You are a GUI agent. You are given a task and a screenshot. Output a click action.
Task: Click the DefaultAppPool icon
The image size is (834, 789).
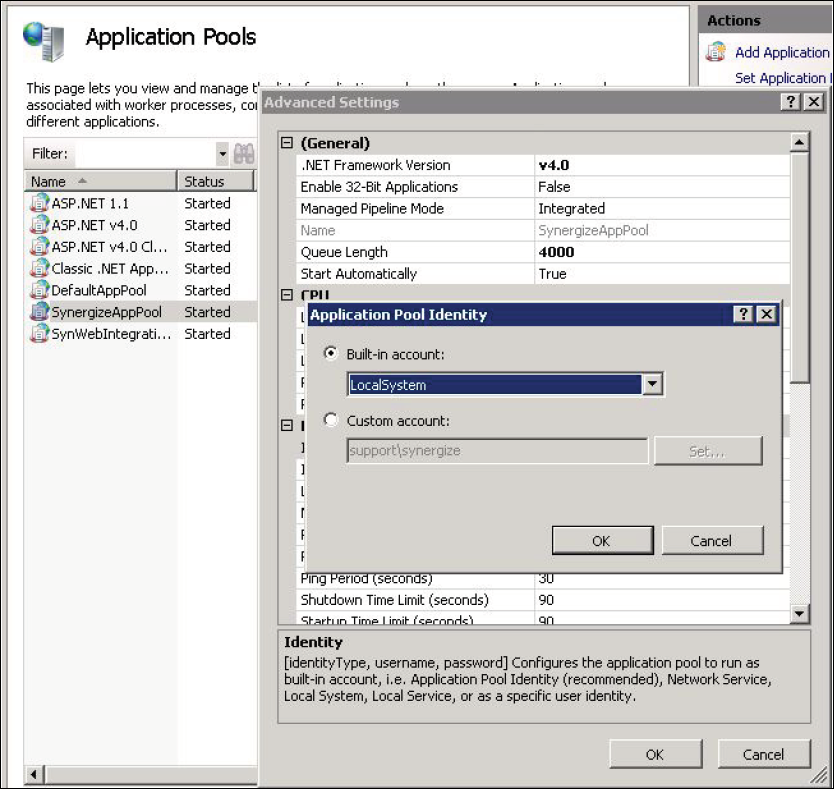point(39,290)
